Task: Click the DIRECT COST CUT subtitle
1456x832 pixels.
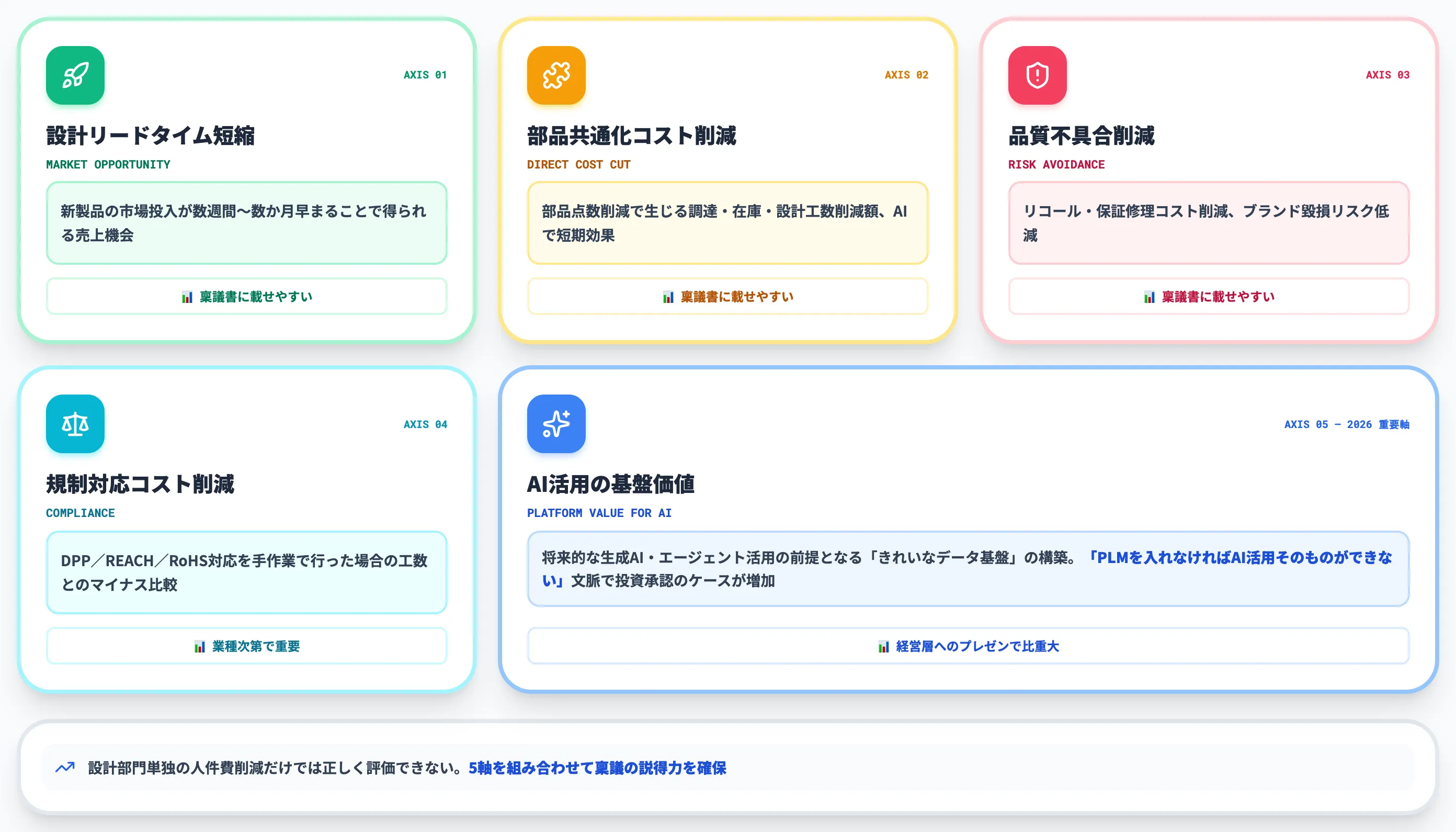Action: pyautogui.click(x=578, y=165)
